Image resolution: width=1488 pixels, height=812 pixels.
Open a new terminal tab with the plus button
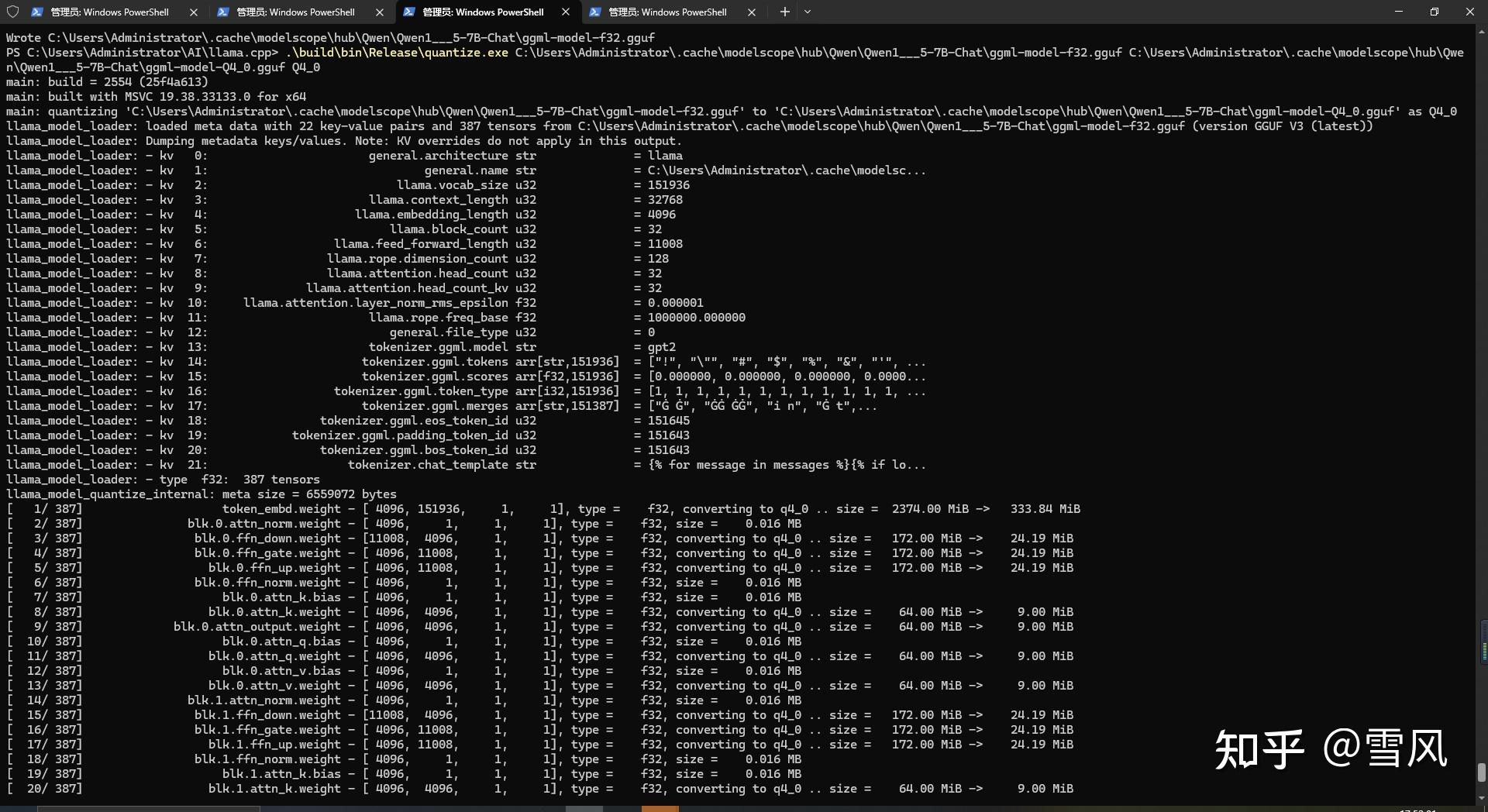(x=784, y=12)
